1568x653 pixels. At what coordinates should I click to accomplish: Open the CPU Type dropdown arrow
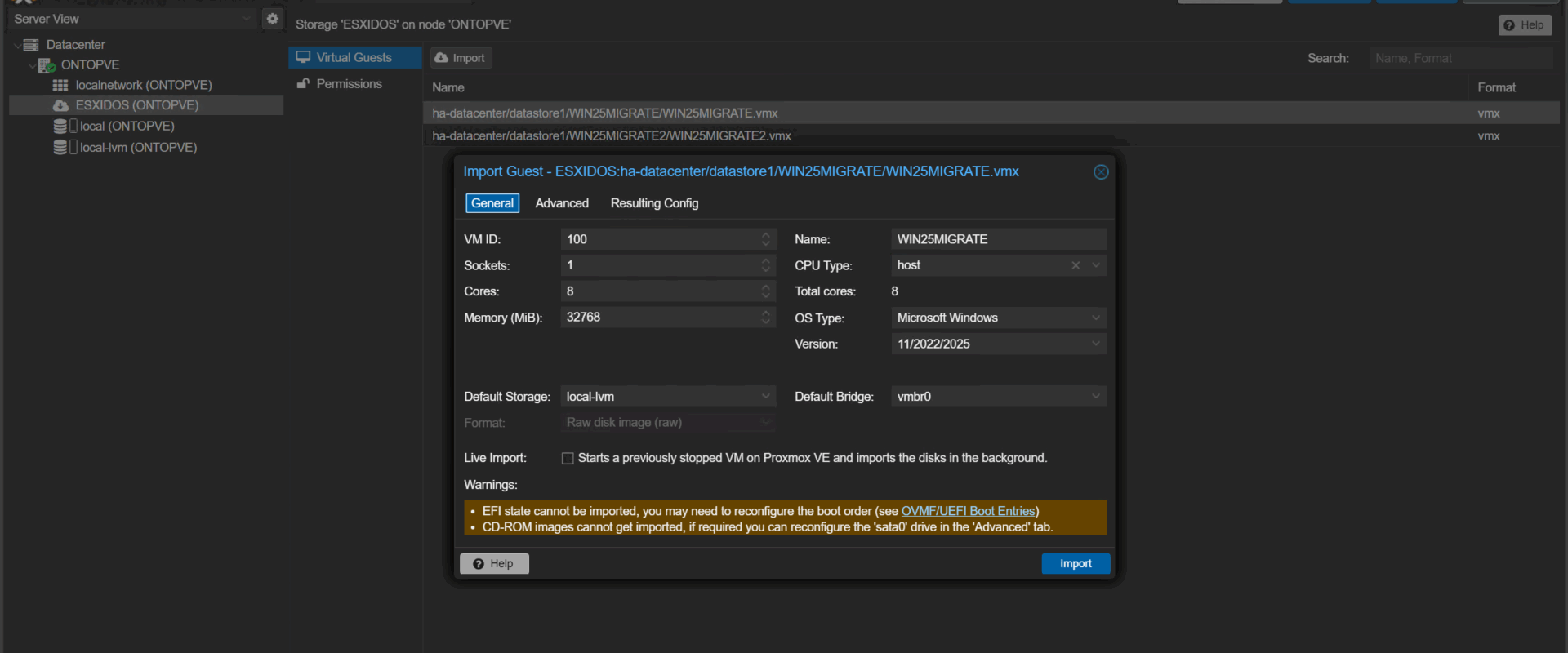coord(1096,265)
